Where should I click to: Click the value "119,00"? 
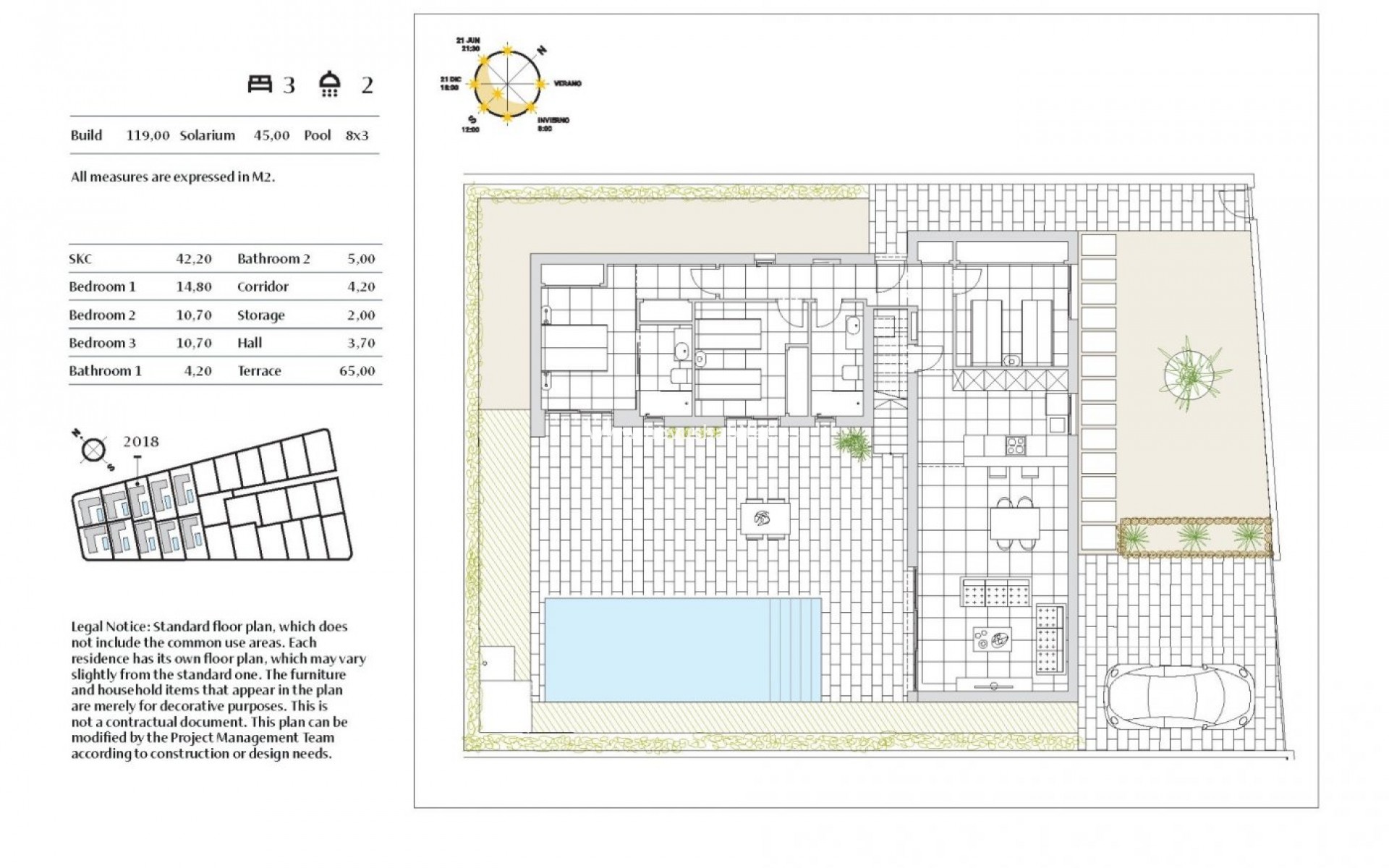pyautogui.click(x=148, y=135)
